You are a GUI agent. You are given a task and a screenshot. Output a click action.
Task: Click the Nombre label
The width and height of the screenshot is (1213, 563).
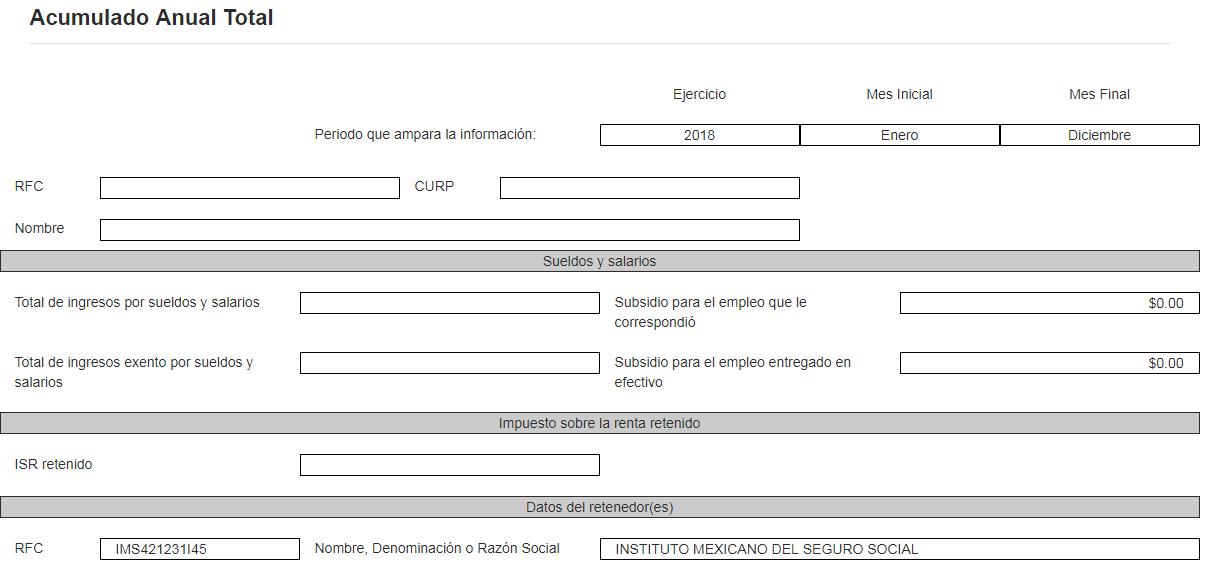tap(39, 228)
